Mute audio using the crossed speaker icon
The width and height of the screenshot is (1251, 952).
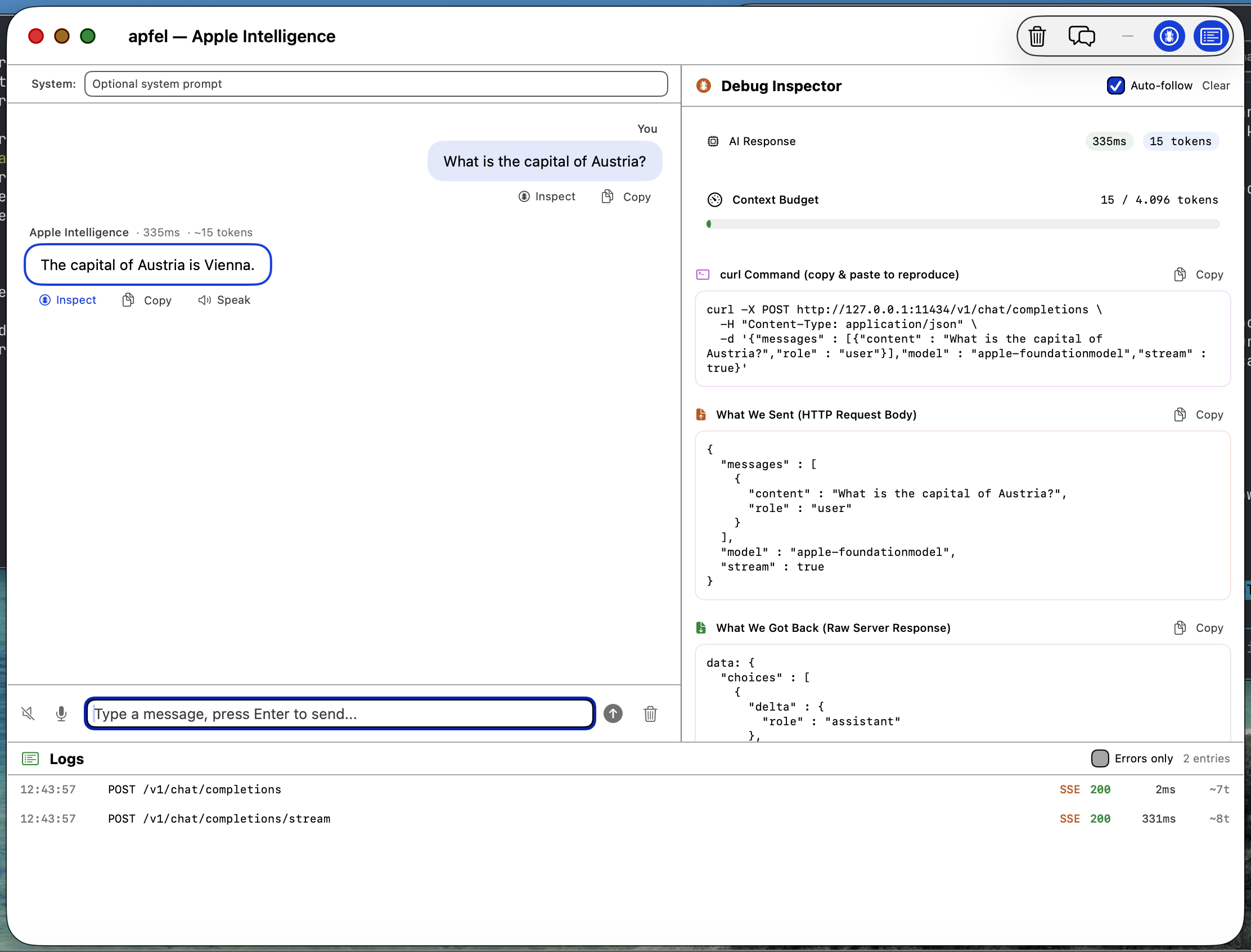coord(28,713)
